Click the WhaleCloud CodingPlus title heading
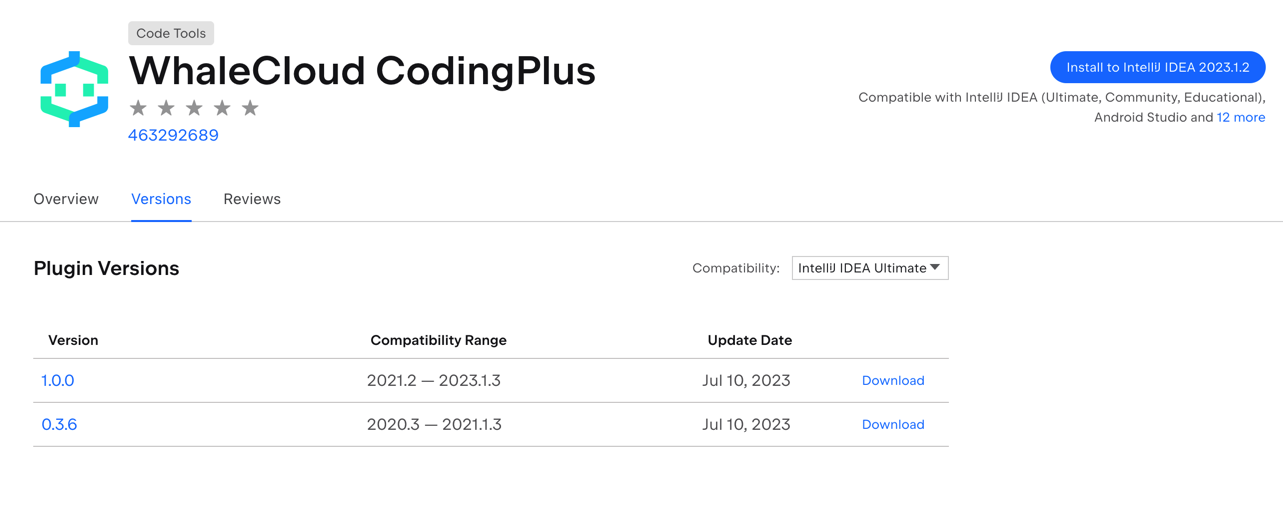The image size is (1283, 508). pyautogui.click(x=362, y=71)
